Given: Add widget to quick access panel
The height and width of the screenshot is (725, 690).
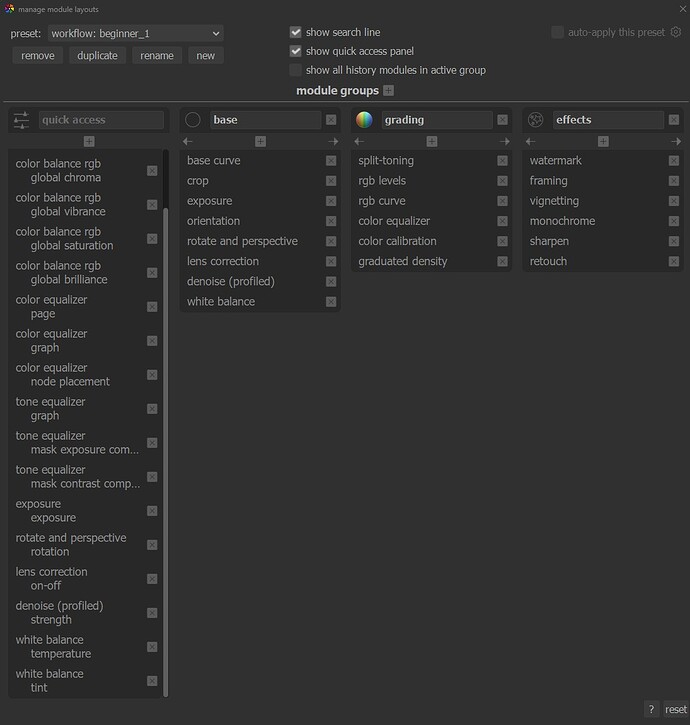Looking at the screenshot, I should 89,141.
